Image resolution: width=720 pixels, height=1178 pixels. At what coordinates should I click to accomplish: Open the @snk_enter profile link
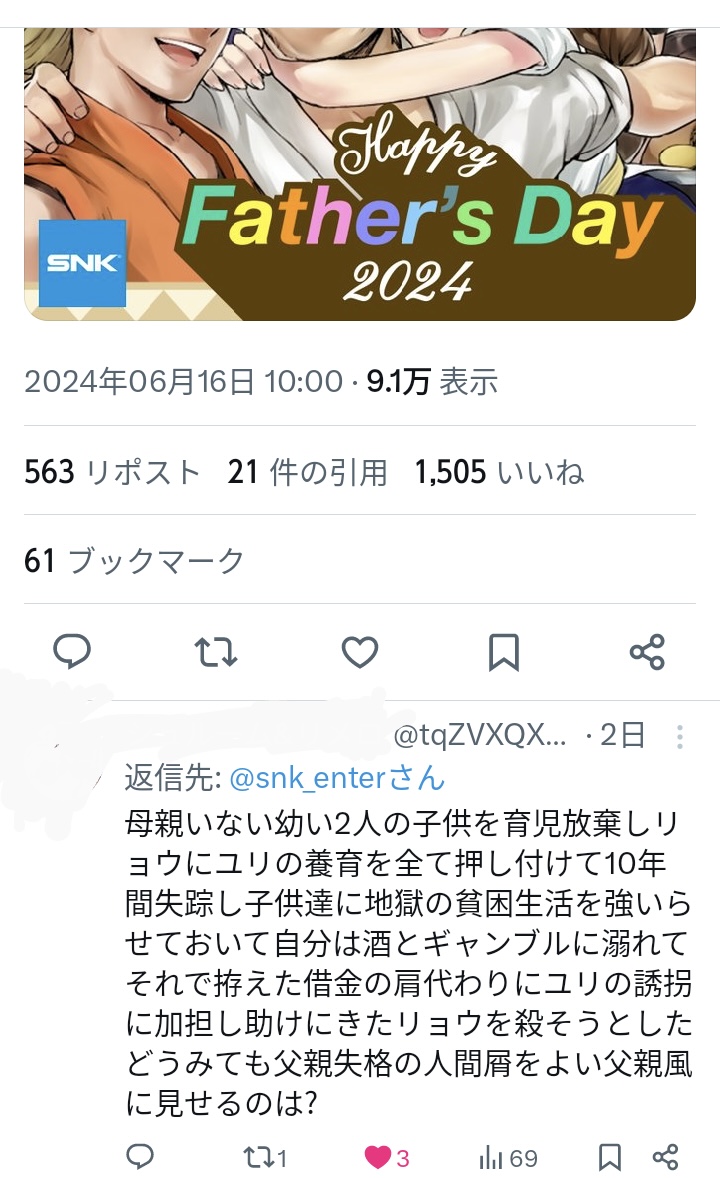(x=337, y=778)
